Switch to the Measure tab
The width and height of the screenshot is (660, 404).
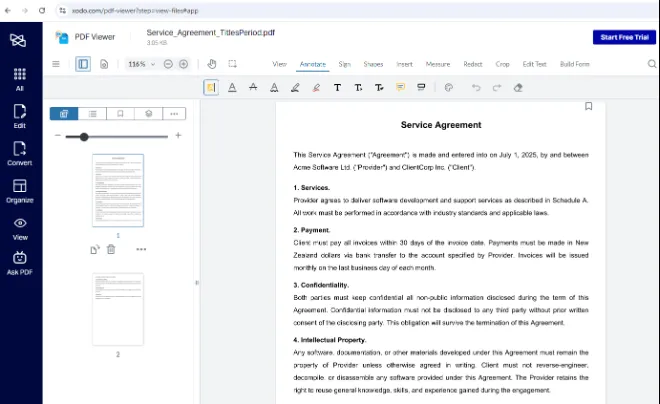[x=438, y=64]
